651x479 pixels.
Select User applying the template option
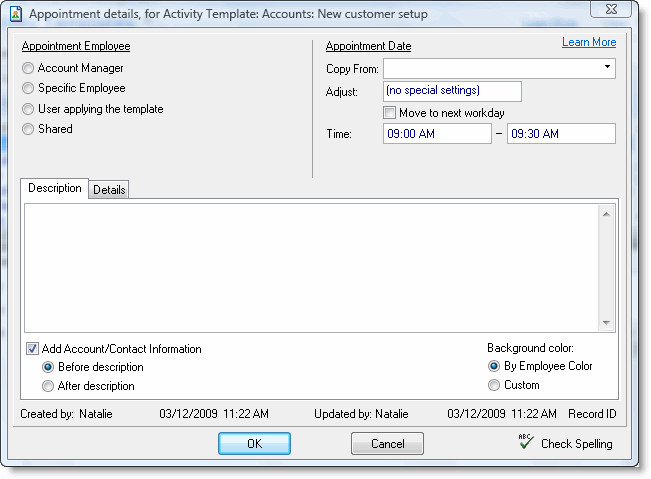tap(28, 109)
